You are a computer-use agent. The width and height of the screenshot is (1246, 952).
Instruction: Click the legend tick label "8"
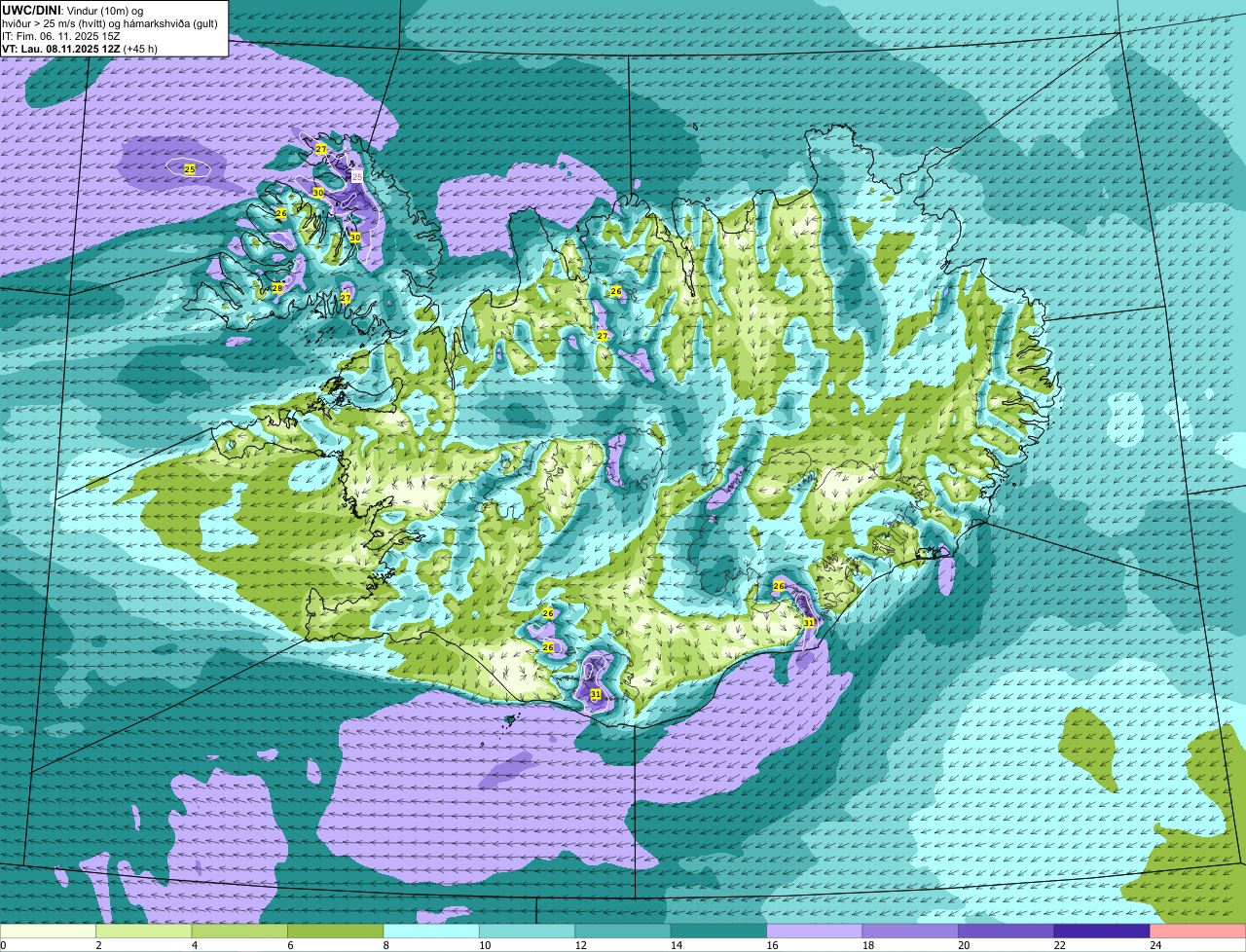385,945
